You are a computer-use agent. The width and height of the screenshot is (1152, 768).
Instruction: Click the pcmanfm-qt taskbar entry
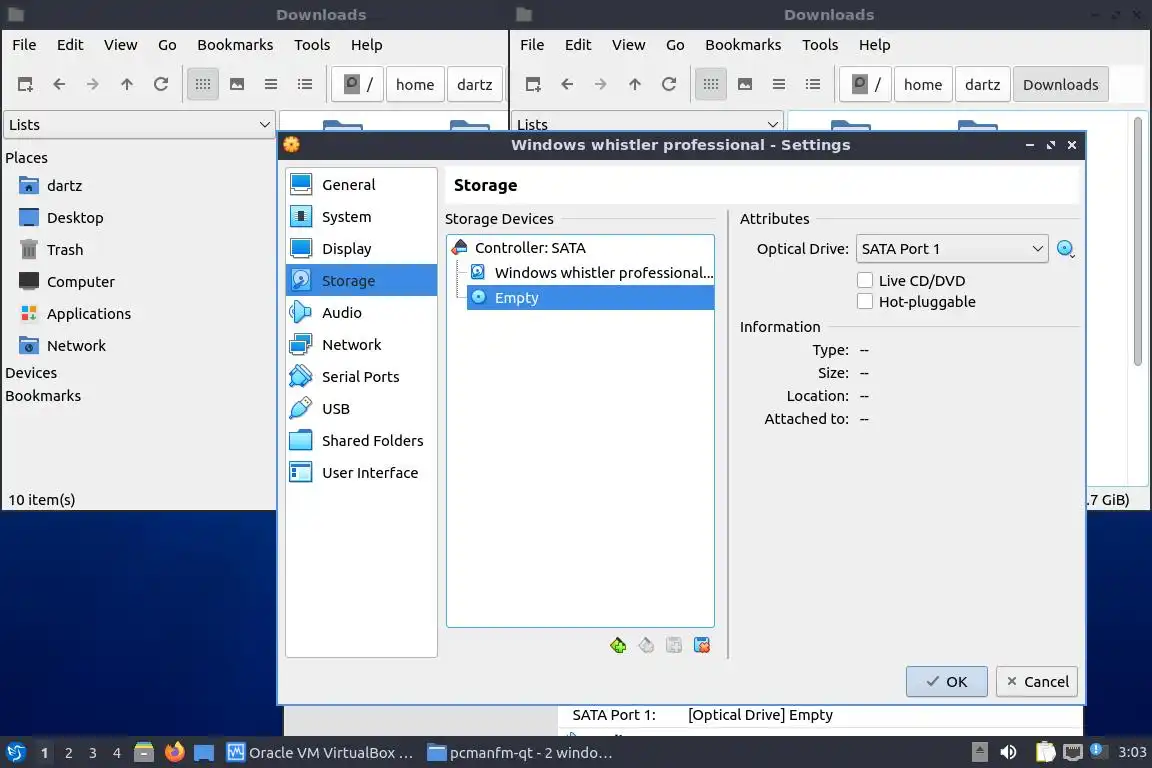tap(520, 753)
